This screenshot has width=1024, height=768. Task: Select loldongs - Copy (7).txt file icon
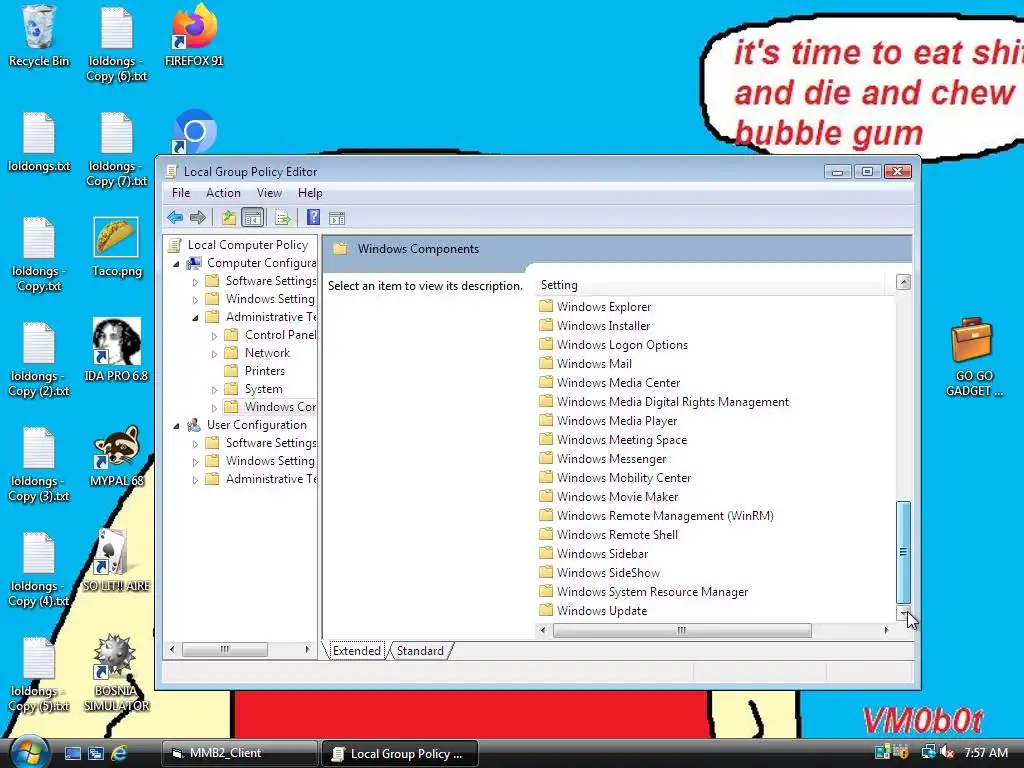[116, 150]
